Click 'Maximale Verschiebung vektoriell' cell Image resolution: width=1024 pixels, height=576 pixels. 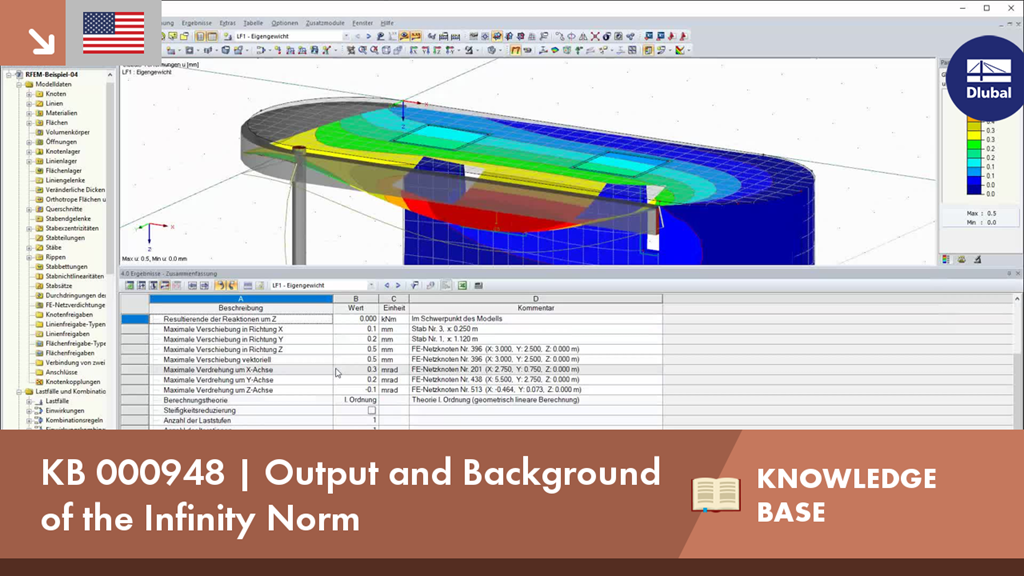pyautogui.click(x=241, y=360)
